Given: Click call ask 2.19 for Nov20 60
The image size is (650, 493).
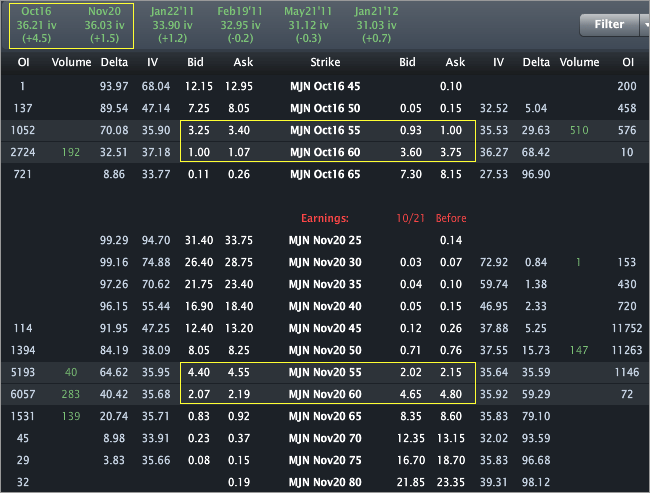Looking at the screenshot, I should (239, 394).
